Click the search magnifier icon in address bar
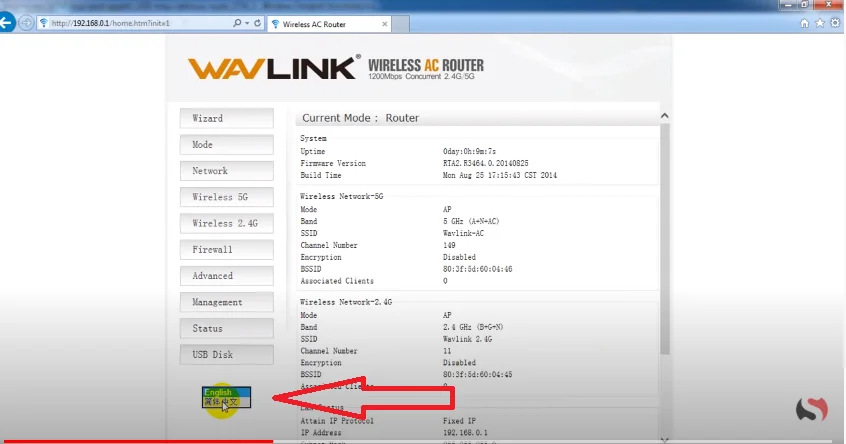 pos(236,22)
